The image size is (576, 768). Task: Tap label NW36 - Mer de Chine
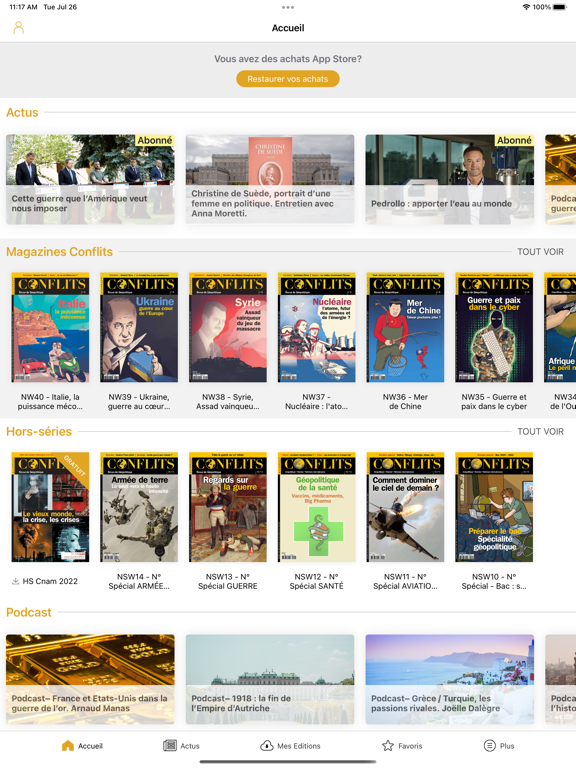405,402
